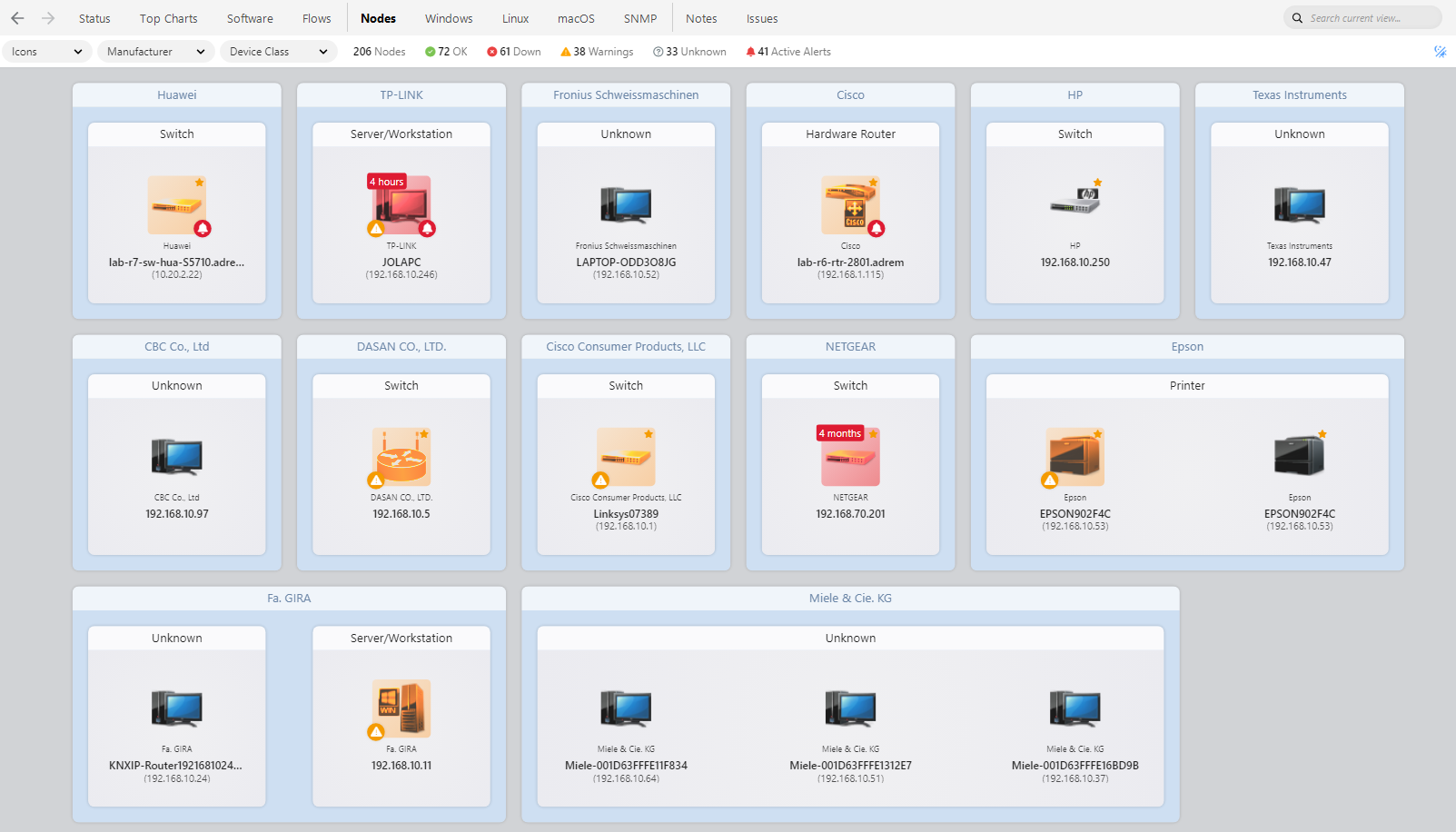Select the Cisco hardware router icon
The width and height of the screenshot is (1456, 832).
coord(850,205)
